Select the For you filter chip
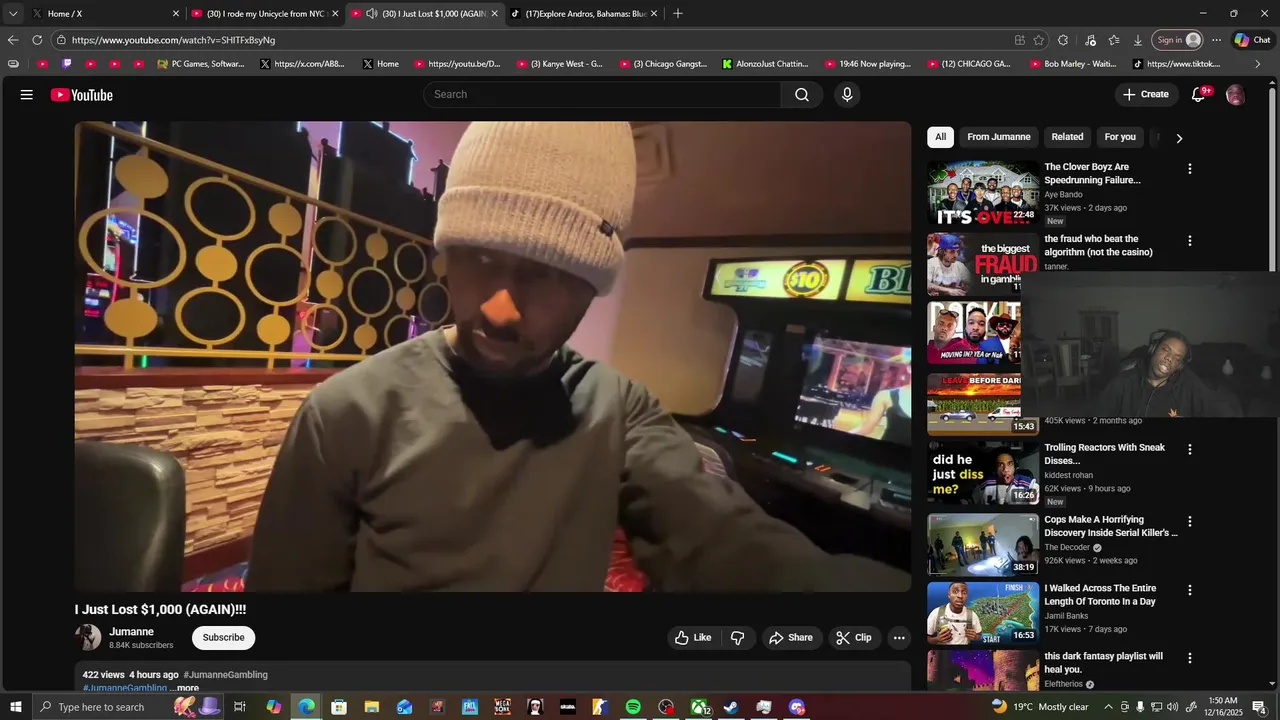This screenshot has height=720, width=1280. (1120, 137)
